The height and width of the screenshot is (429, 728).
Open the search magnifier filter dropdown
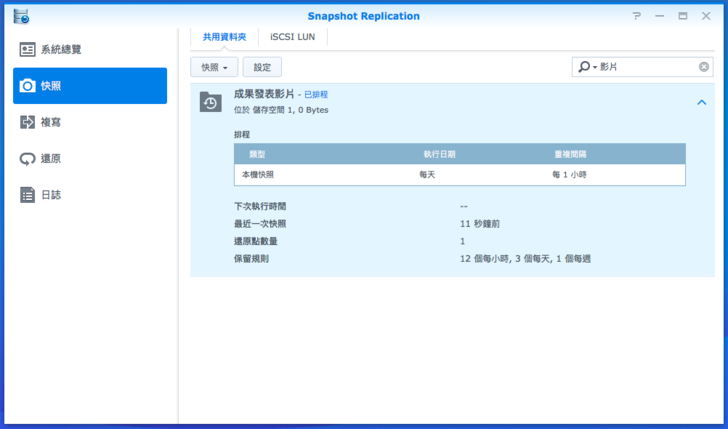click(x=587, y=67)
